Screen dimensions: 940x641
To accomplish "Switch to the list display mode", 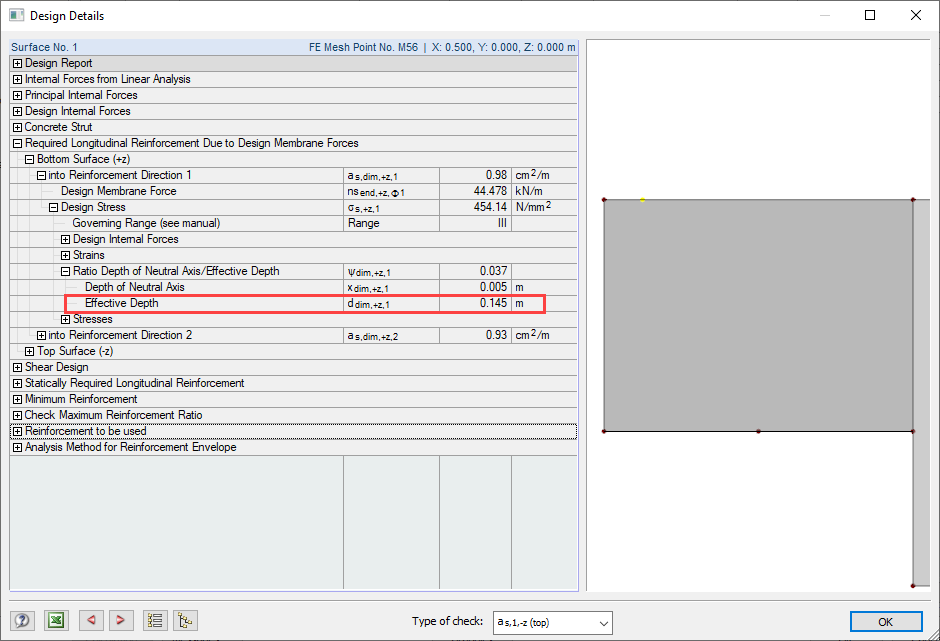I will click(155, 620).
